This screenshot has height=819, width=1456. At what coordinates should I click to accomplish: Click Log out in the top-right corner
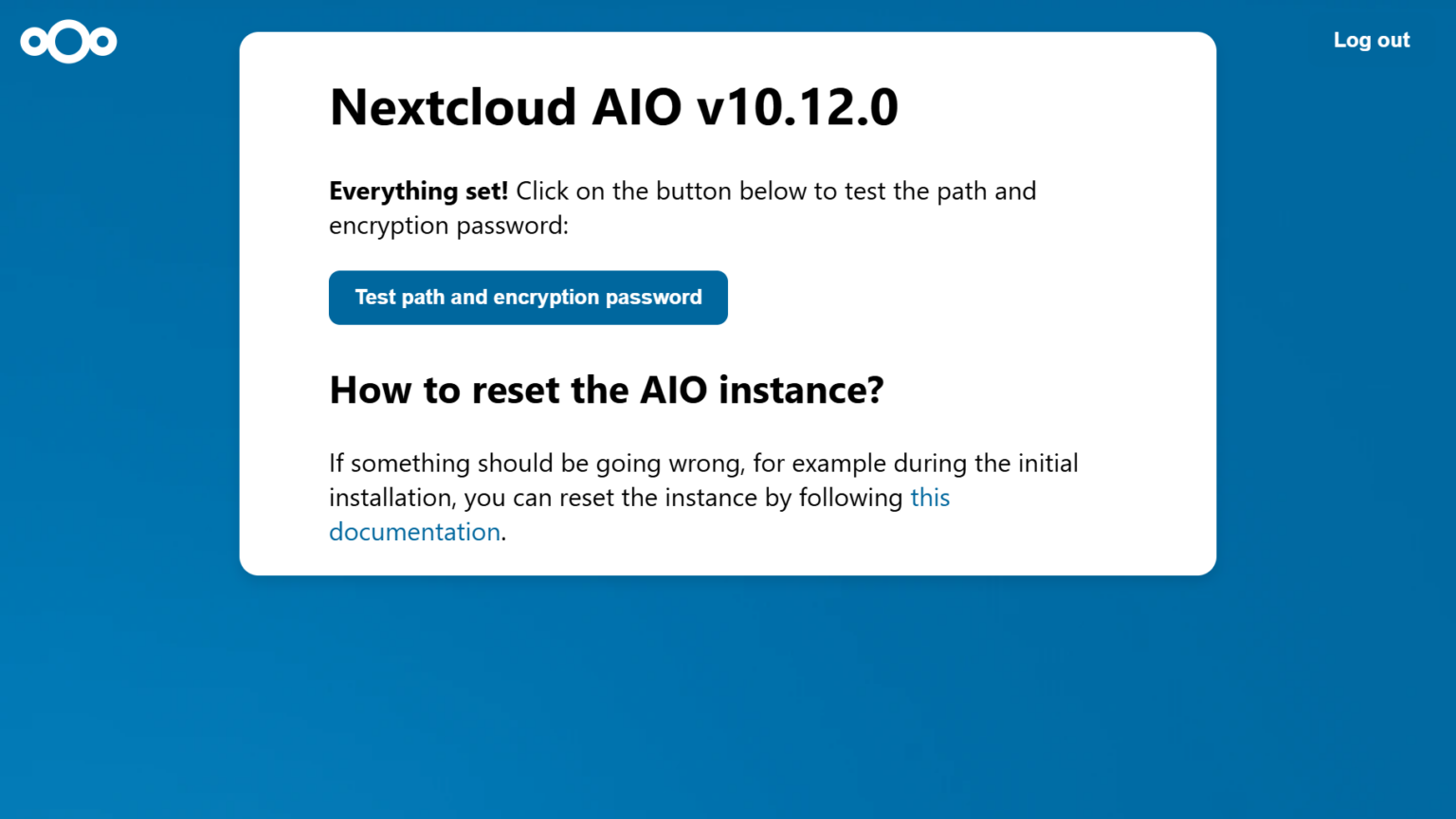1371,40
